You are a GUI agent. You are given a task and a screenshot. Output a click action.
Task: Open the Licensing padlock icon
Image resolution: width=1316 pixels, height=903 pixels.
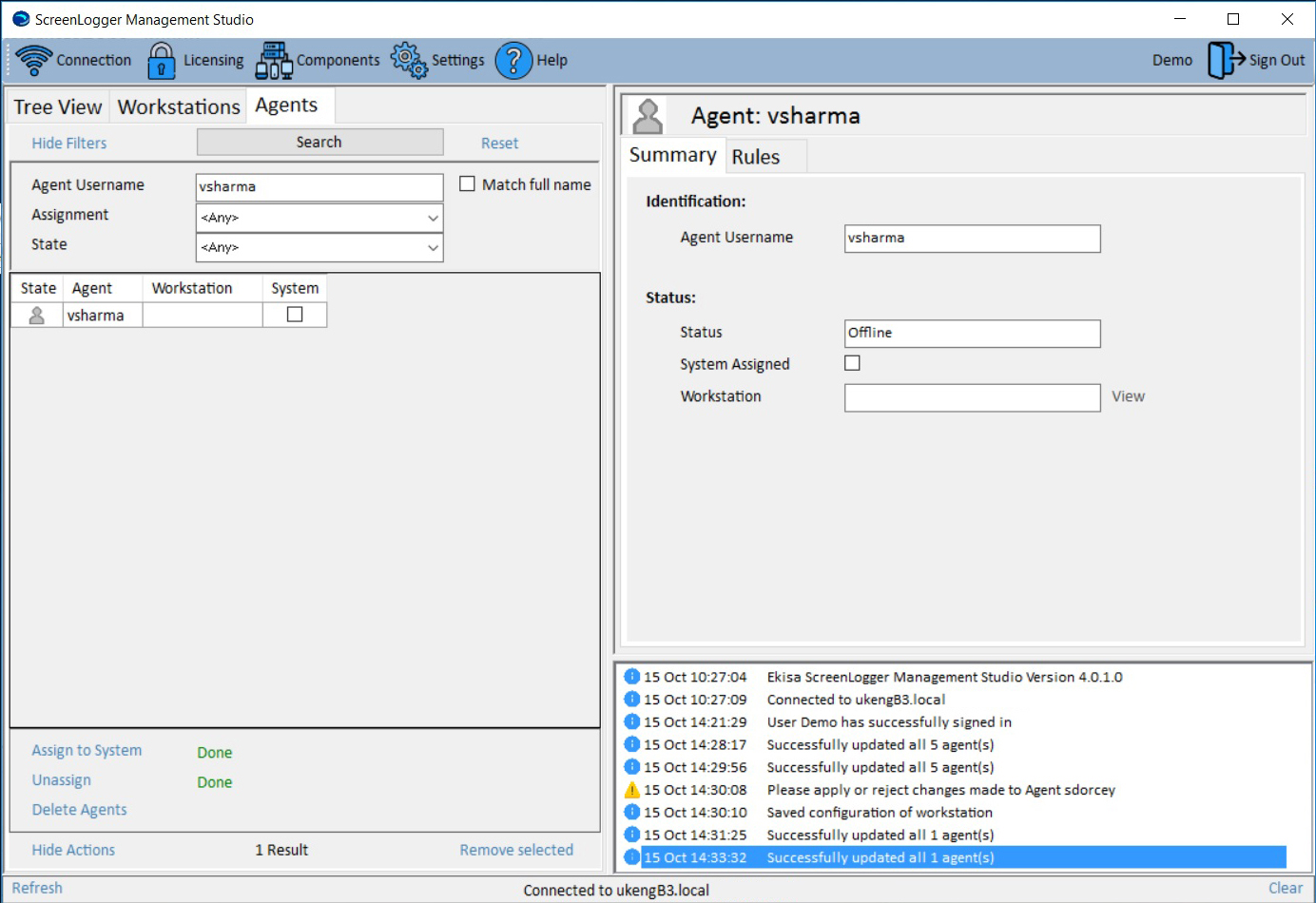162,61
